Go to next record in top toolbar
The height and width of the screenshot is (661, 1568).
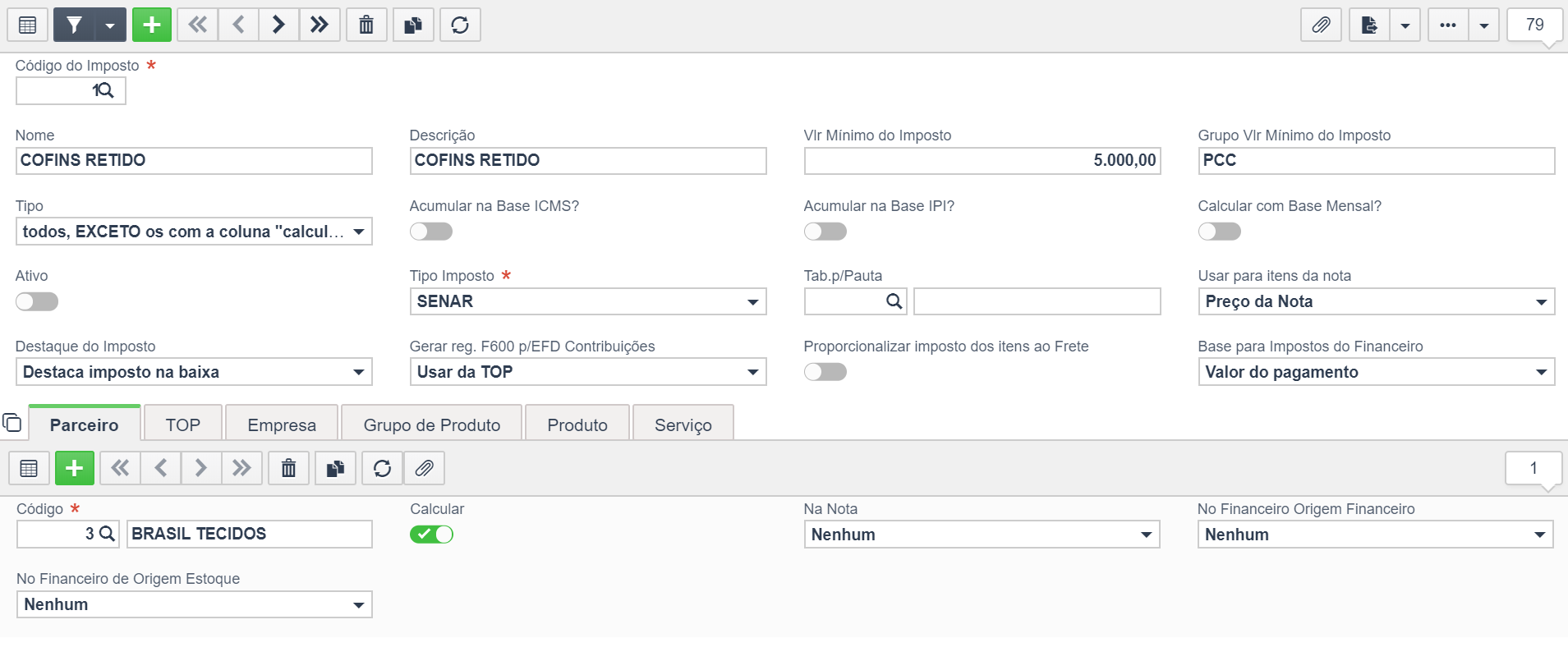[279, 25]
